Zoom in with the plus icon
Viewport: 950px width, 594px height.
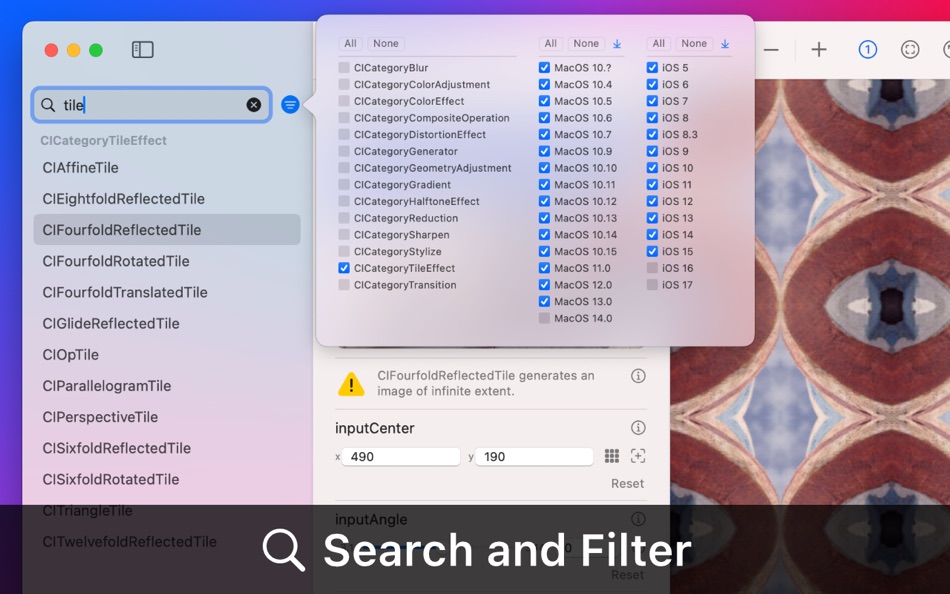pyautogui.click(x=819, y=50)
